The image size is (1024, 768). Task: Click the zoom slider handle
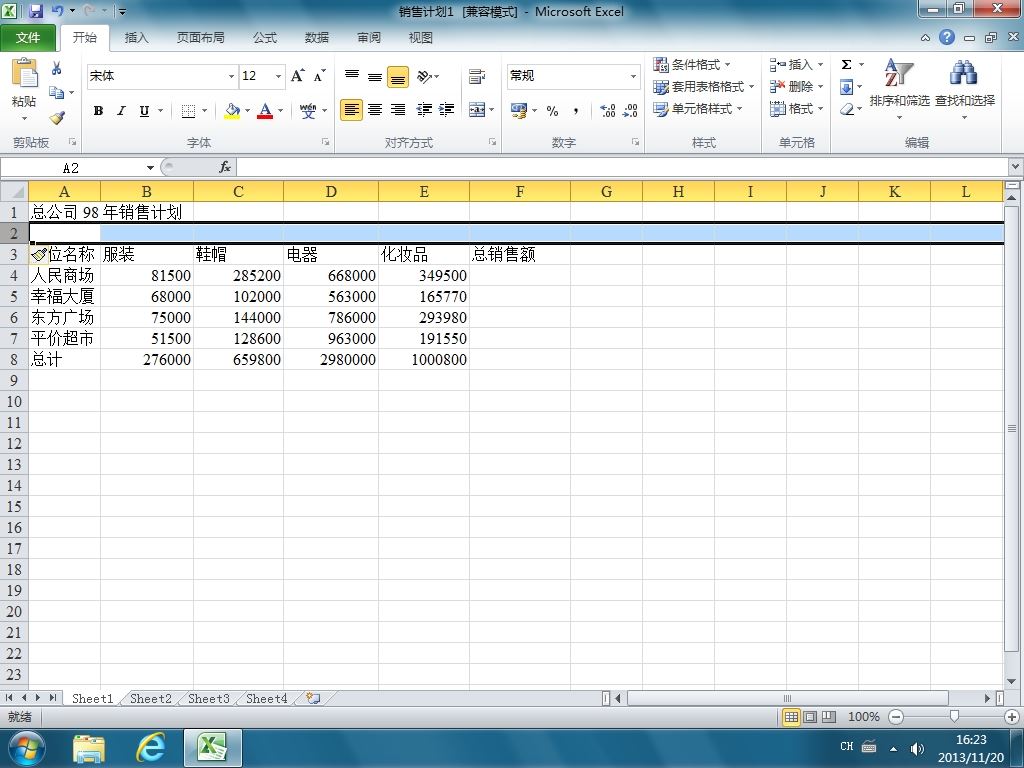click(x=954, y=717)
